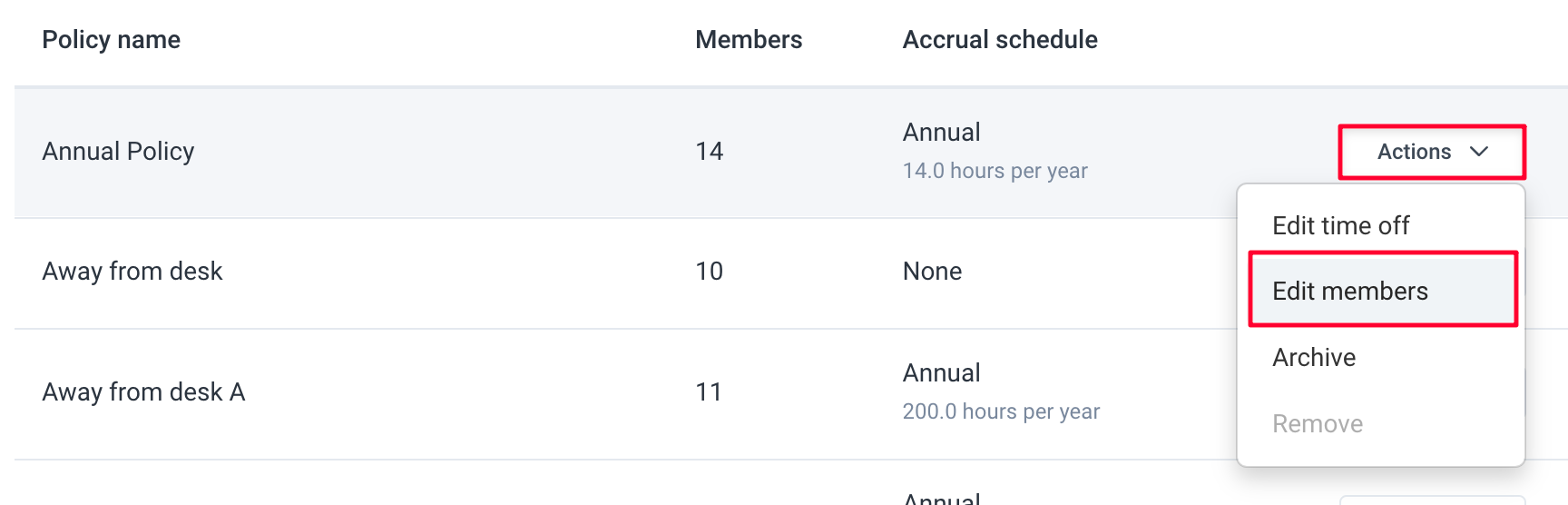Click the Members column header

pyautogui.click(x=749, y=40)
